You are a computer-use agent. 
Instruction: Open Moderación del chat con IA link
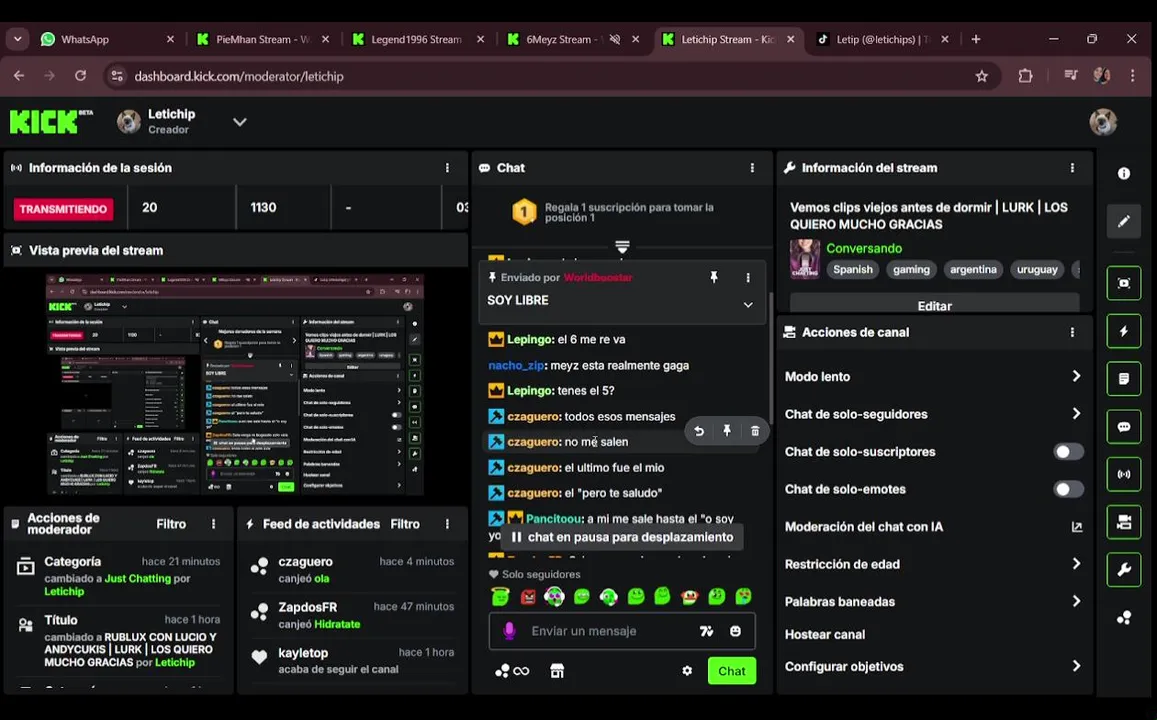[x=1077, y=527]
